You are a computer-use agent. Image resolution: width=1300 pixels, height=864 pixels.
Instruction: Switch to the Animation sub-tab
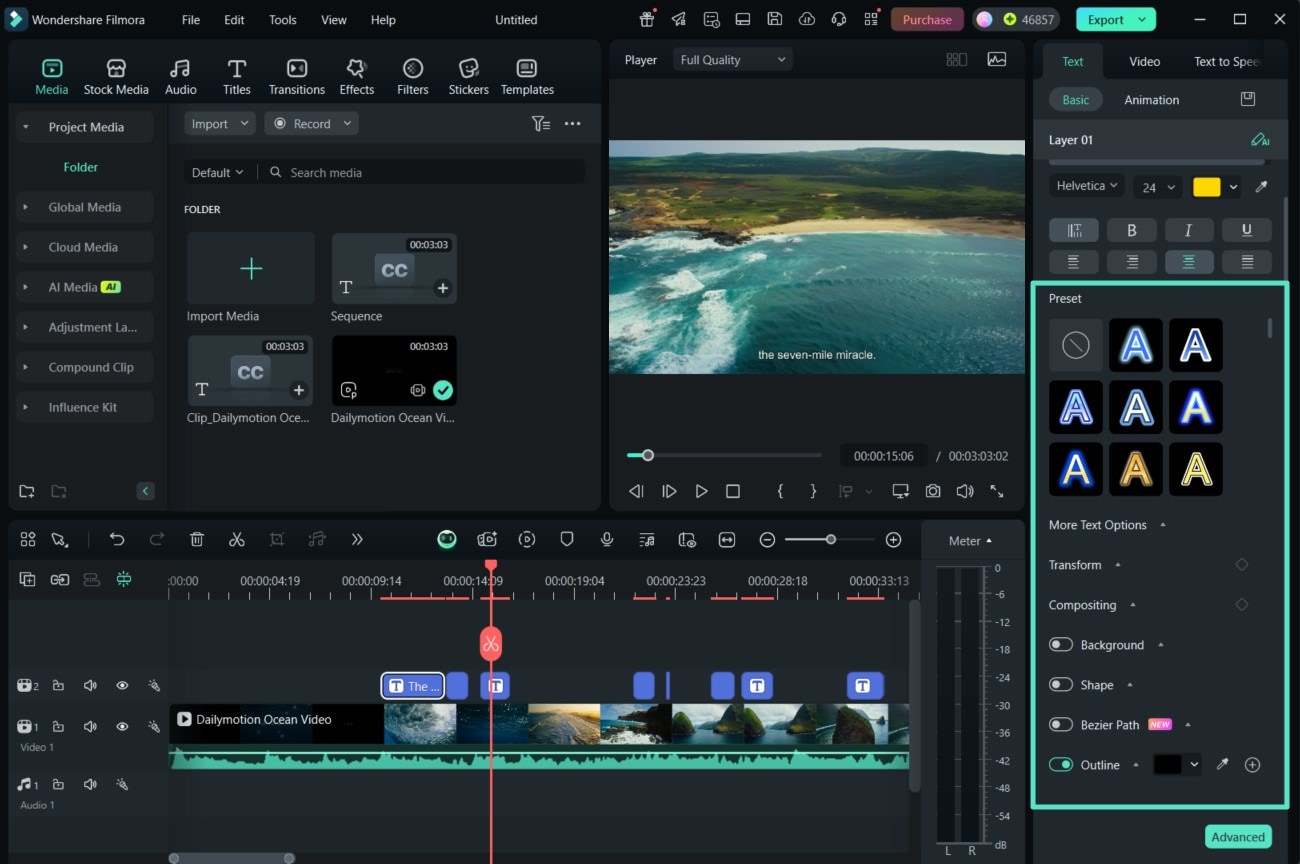point(1151,100)
